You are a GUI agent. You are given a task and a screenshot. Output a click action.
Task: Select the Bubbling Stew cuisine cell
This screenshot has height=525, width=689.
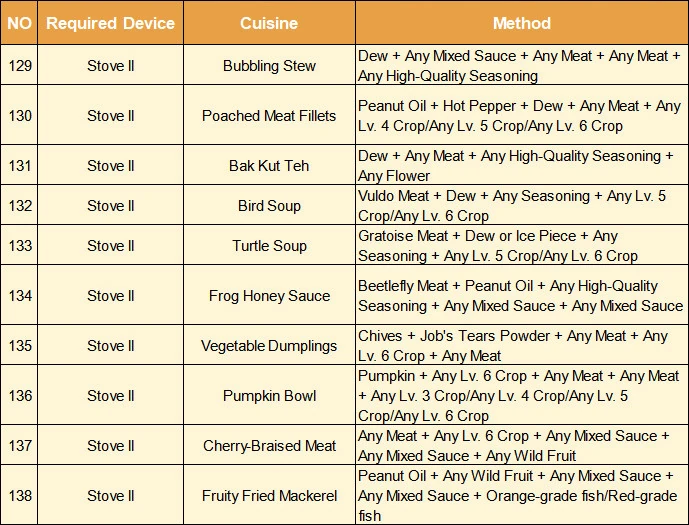[x=269, y=66]
